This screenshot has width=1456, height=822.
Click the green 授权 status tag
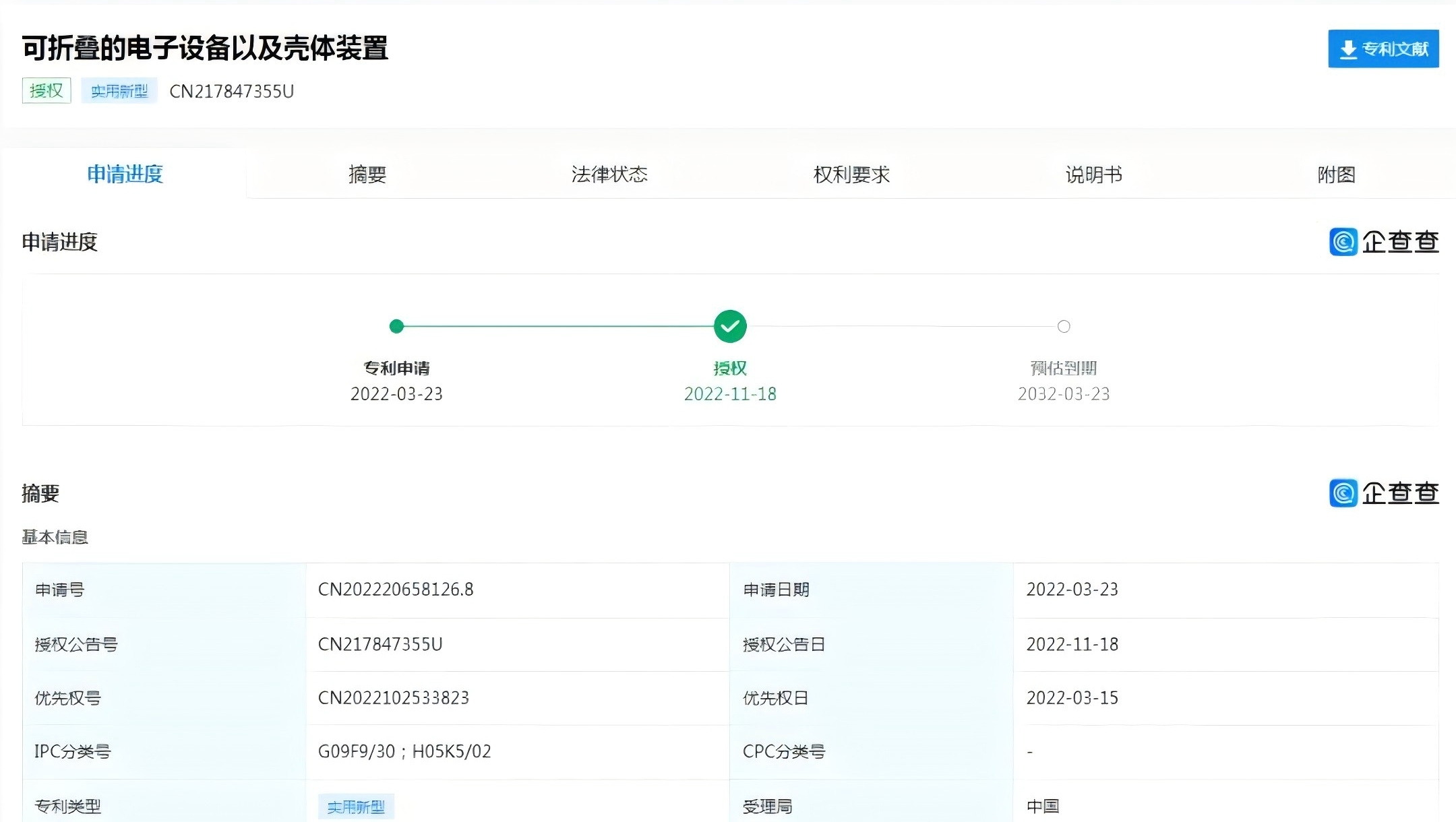coord(47,90)
